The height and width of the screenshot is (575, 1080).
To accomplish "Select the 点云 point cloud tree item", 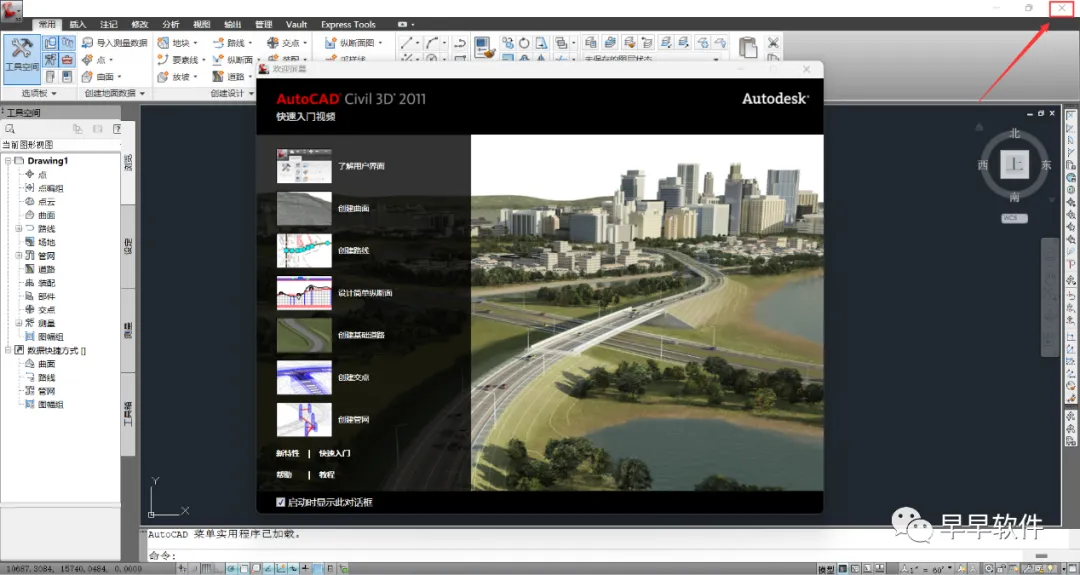I will [46, 201].
